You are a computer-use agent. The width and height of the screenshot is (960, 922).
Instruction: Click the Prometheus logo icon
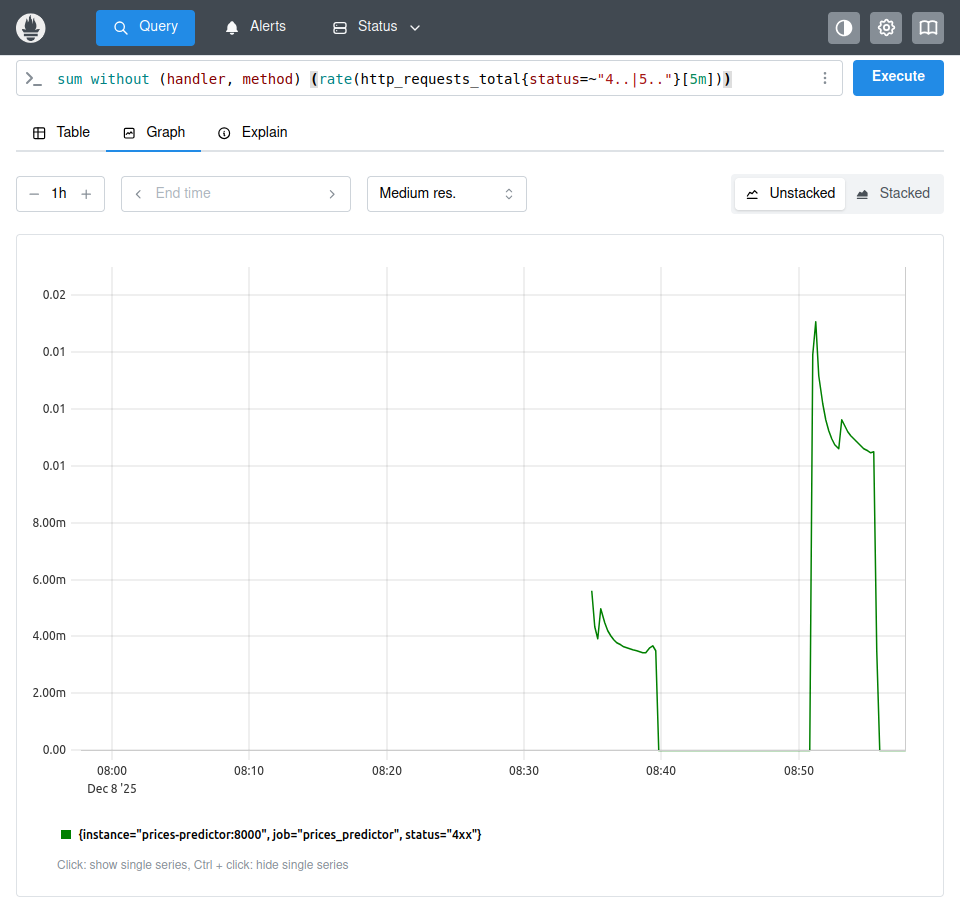click(32, 27)
